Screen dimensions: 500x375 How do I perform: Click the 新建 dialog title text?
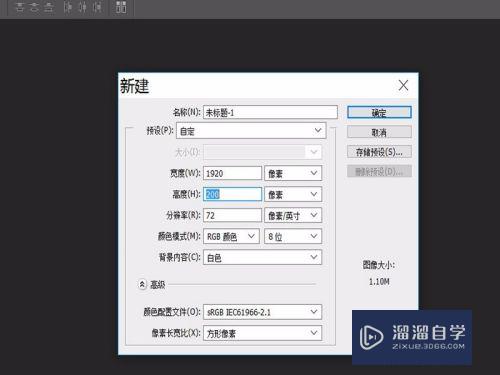pos(134,86)
